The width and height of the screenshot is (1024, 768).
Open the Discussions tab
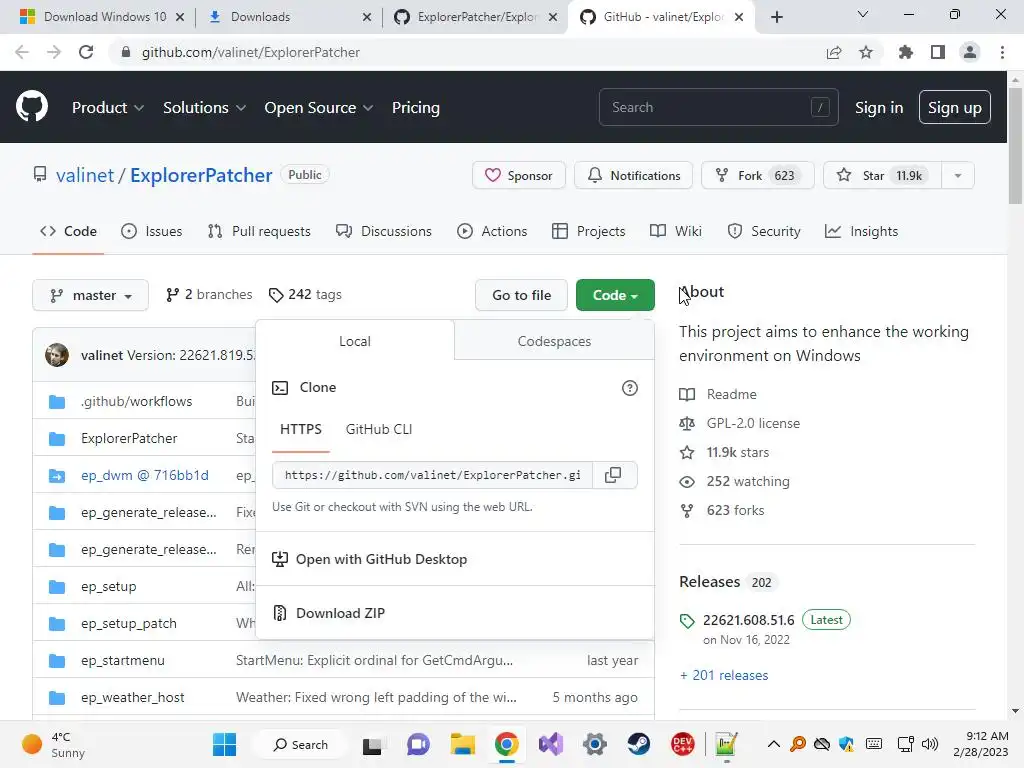click(x=384, y=231)
